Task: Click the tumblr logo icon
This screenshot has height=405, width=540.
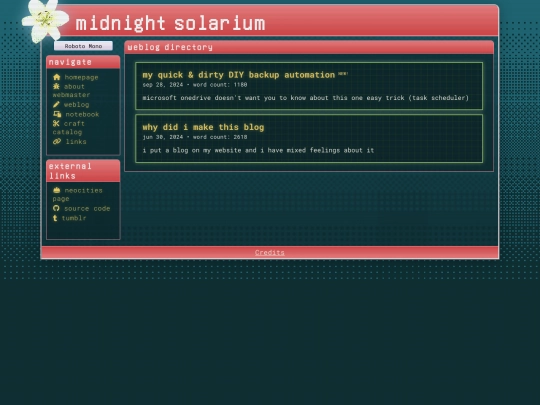Action: (x=55, y=218)
